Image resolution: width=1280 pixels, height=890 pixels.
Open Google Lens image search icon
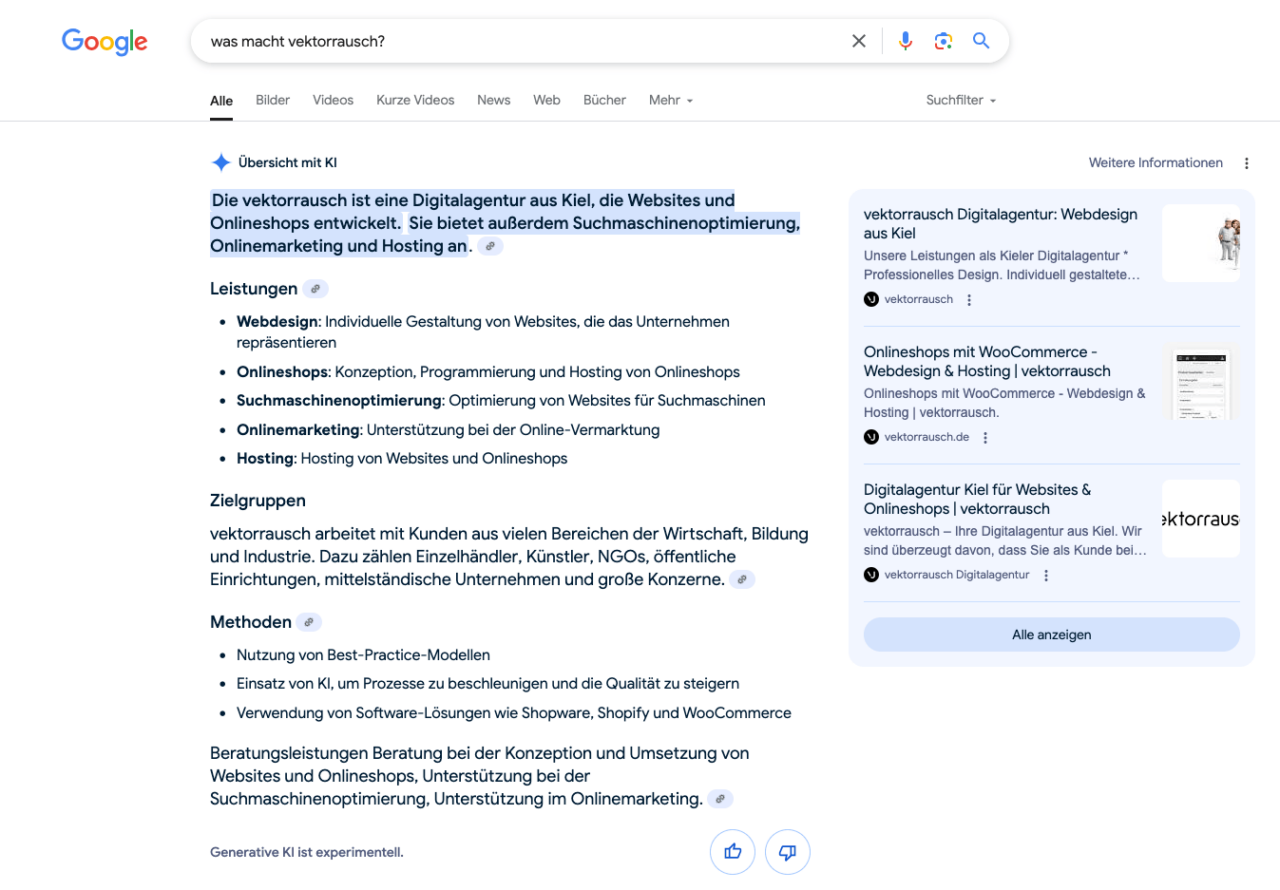(x=943, y=41)
